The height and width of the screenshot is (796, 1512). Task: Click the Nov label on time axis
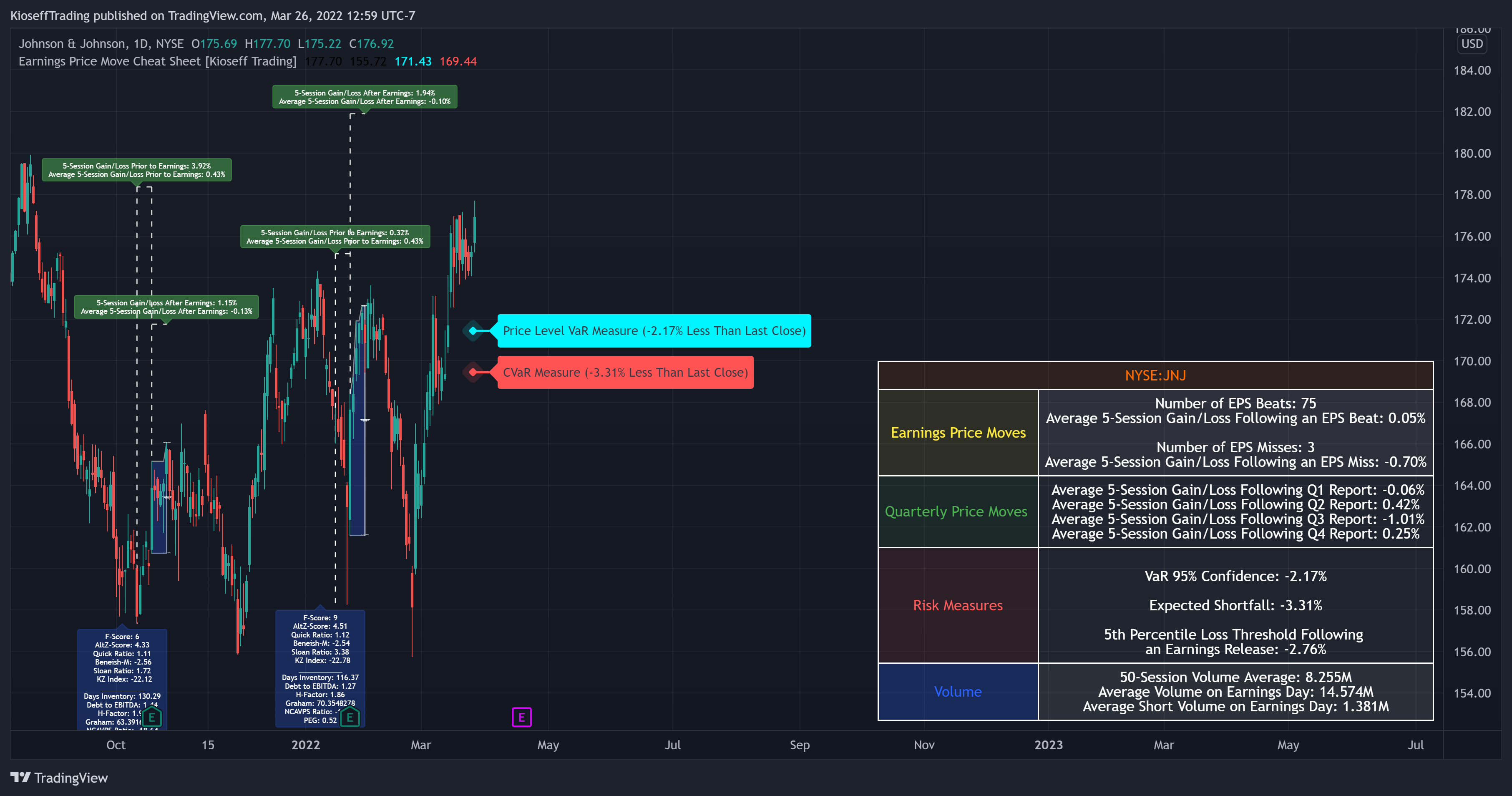[924, 745]
